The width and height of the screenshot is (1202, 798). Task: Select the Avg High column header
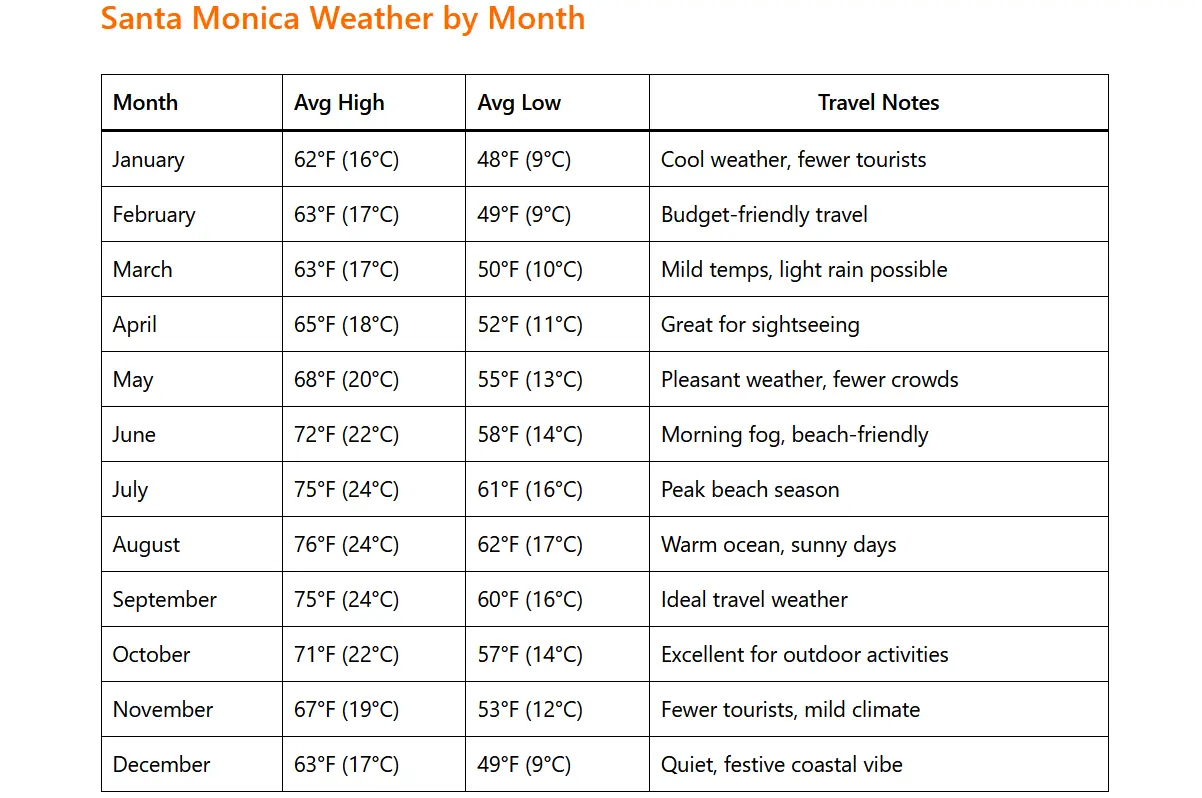point(339,102)
